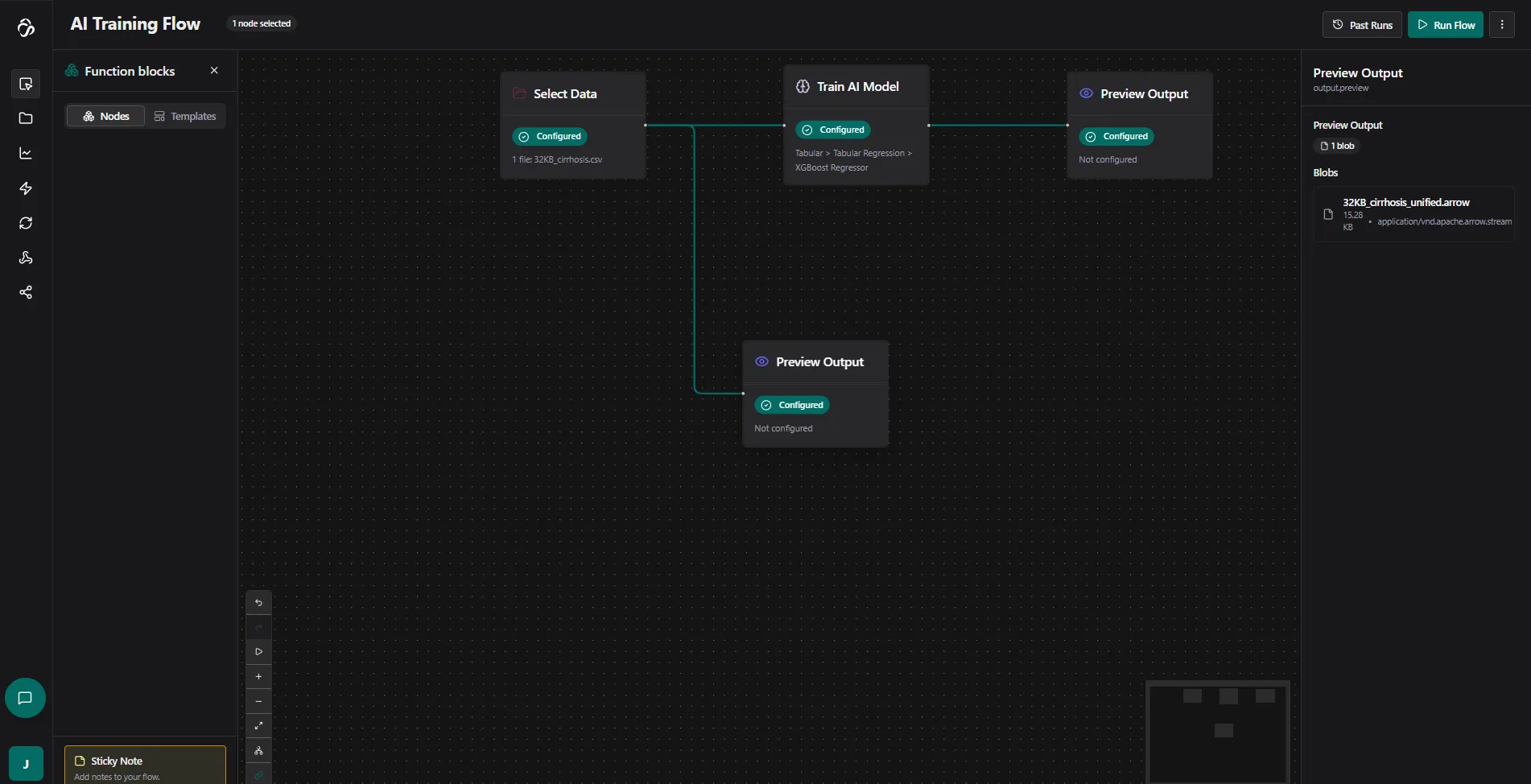Zoom in on the flow canvas
Screen dimensions: 1531x784
tap(258, 677)
